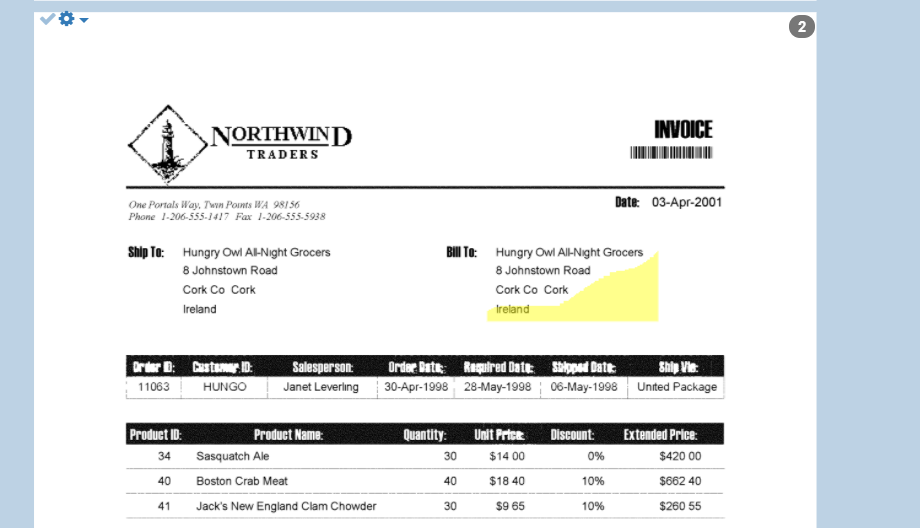Click extended price $260 55

tap(680, 506)
